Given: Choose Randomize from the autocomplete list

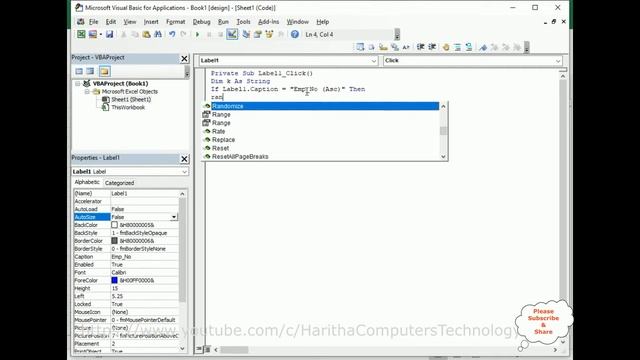Looking at the screenshot, I should click(x=325, y=106).
